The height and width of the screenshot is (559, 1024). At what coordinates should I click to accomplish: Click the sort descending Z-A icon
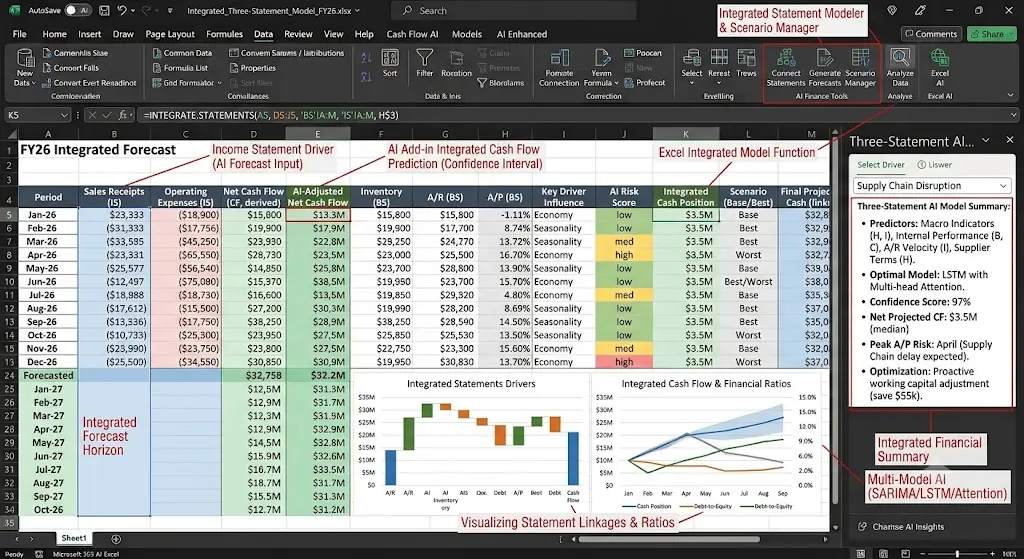coord(366,76)
